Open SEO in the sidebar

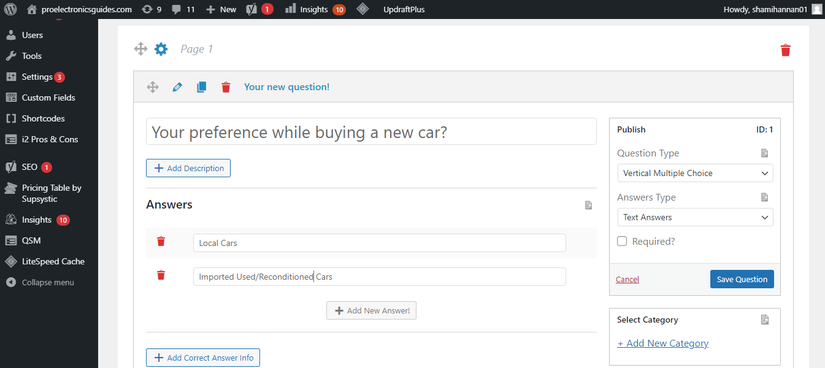pos(29,167)
